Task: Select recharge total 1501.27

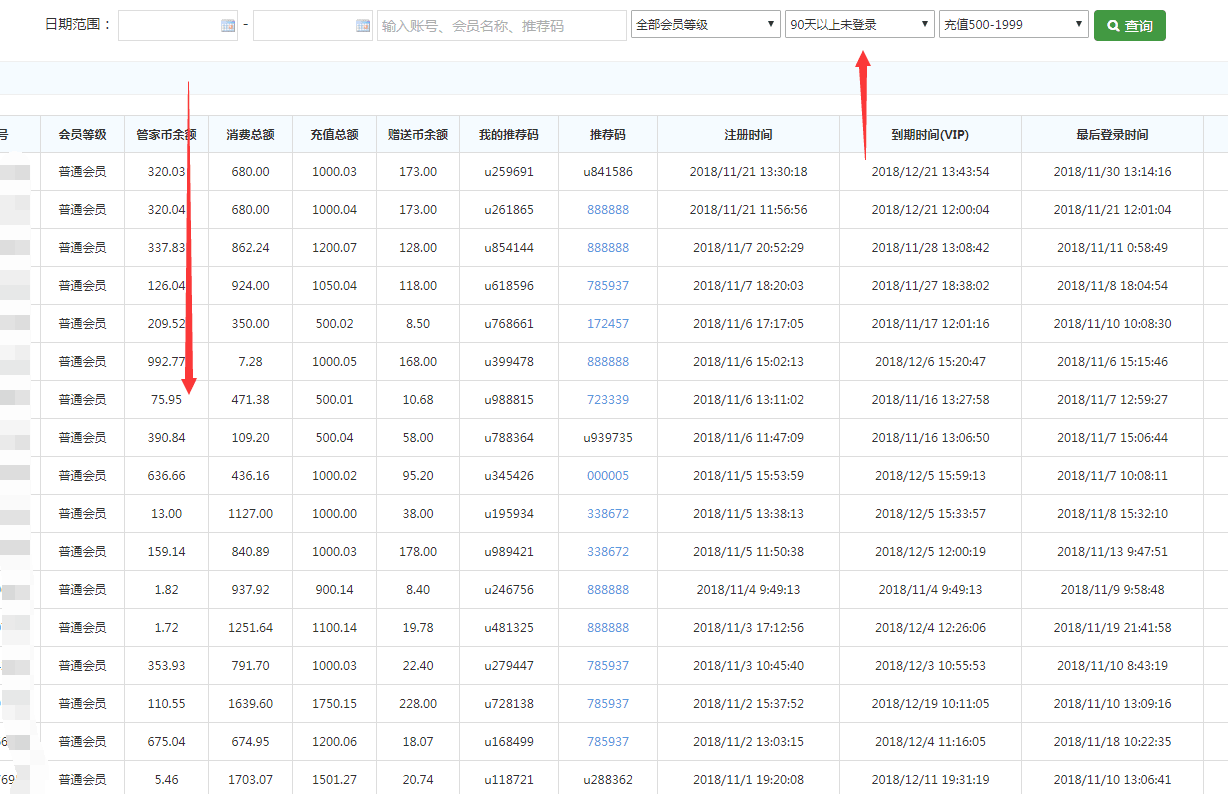Action: [334, 780]
